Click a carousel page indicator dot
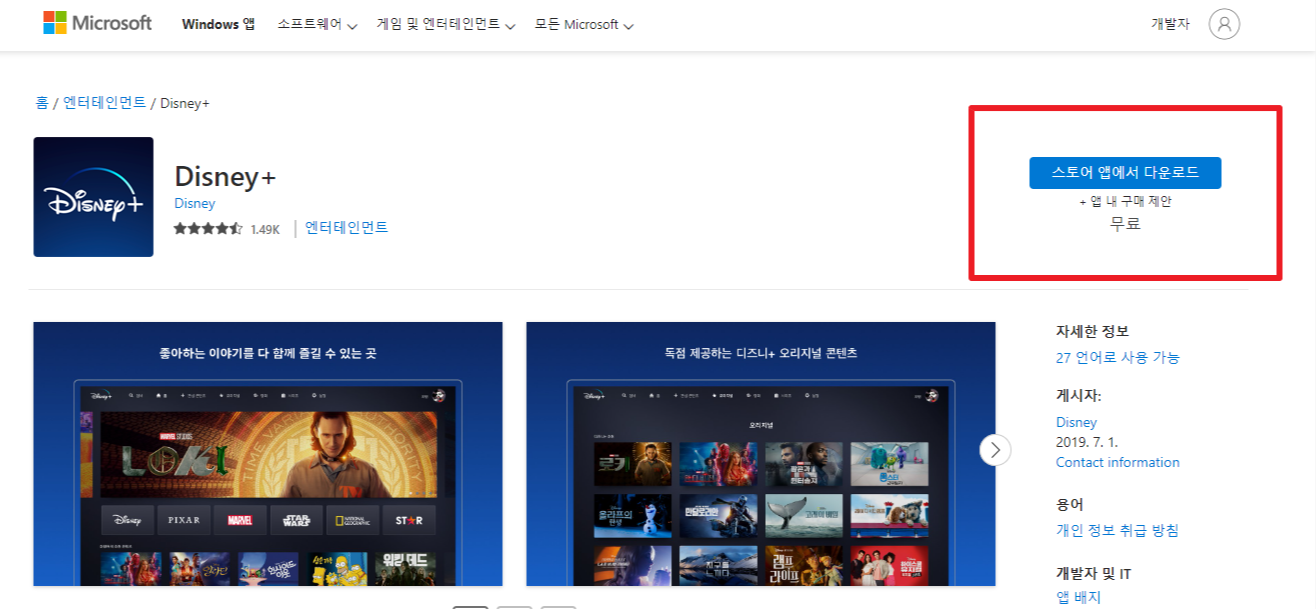Screen dimensions: 1316x609 pyautogui.click(x=470, y=605)
